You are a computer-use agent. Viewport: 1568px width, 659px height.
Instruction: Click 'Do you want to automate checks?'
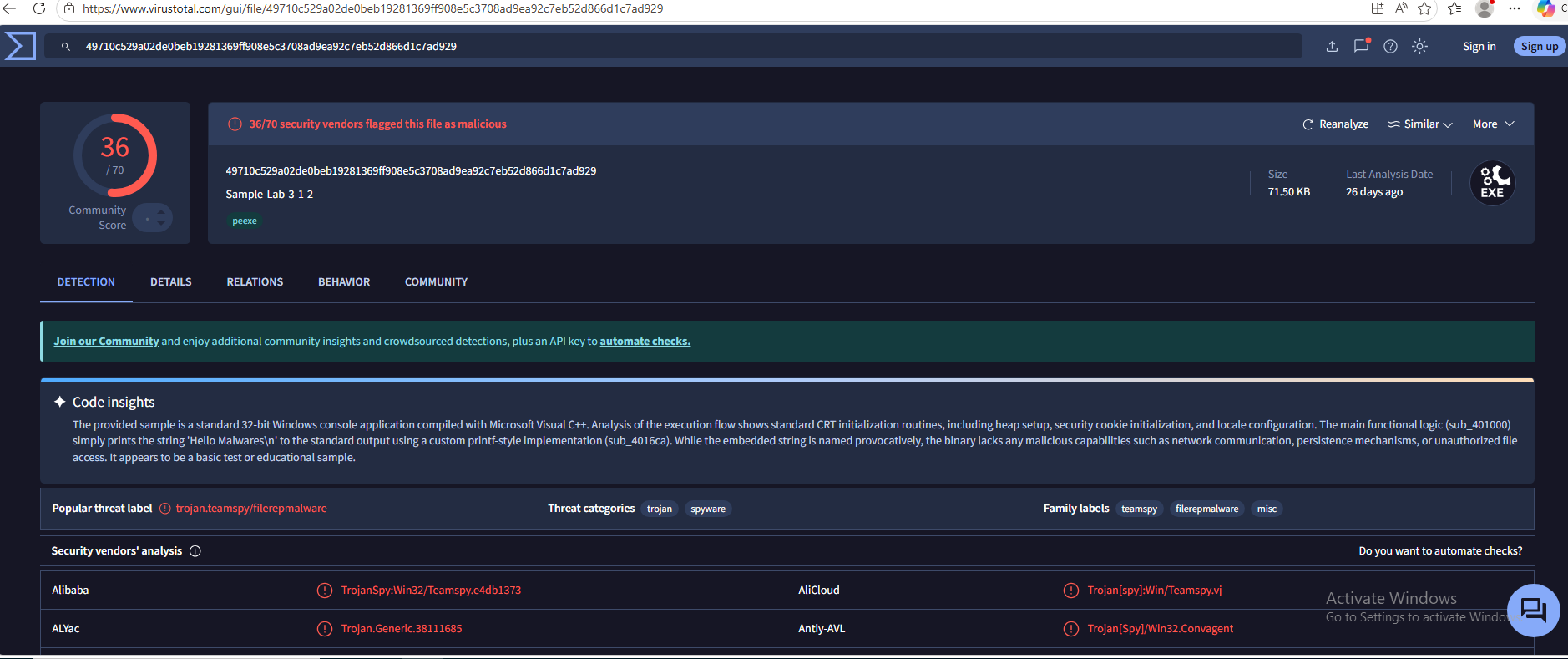tap(1440, 551)
